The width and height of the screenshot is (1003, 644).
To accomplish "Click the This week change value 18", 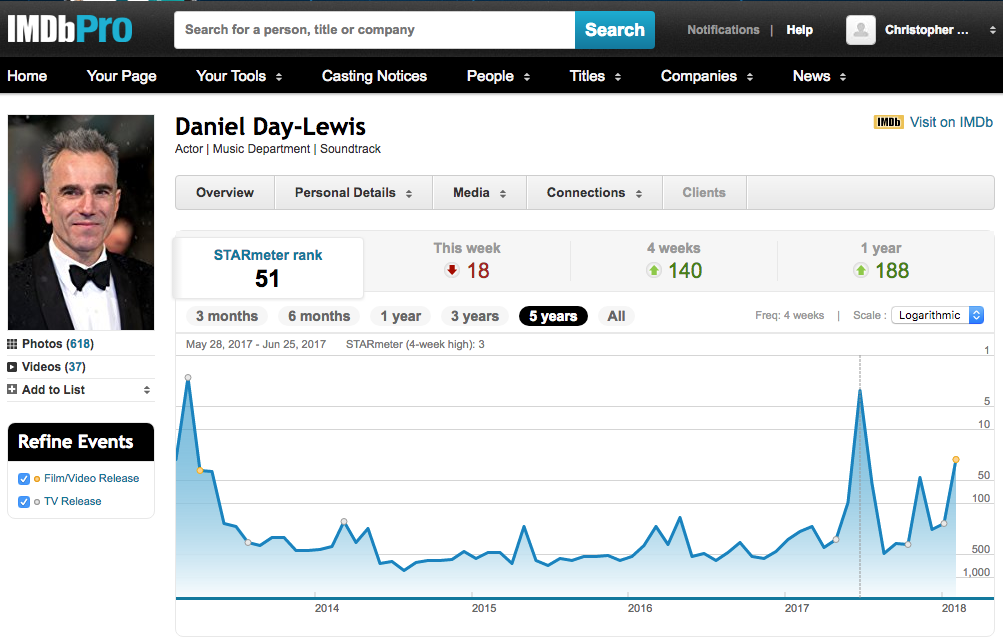I will [x=478, y=271].
